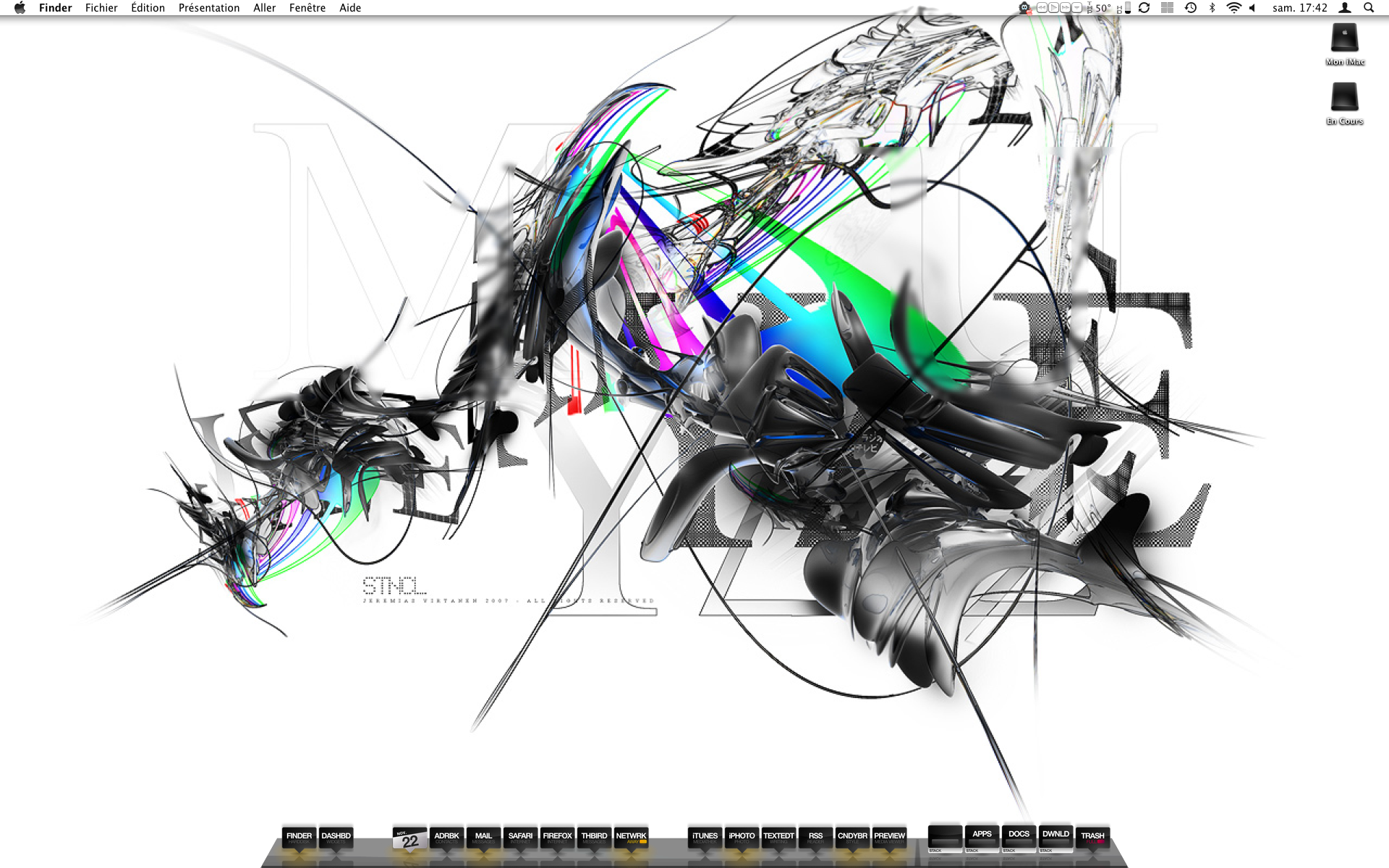Skip to next track in menu bar

coord(1065,8)
